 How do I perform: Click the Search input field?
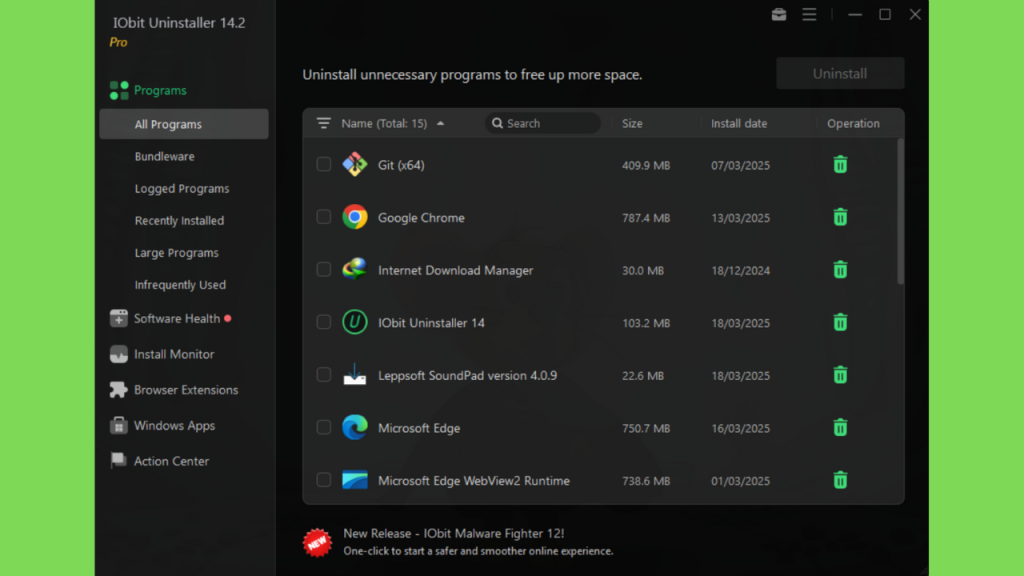click(543, 123)
